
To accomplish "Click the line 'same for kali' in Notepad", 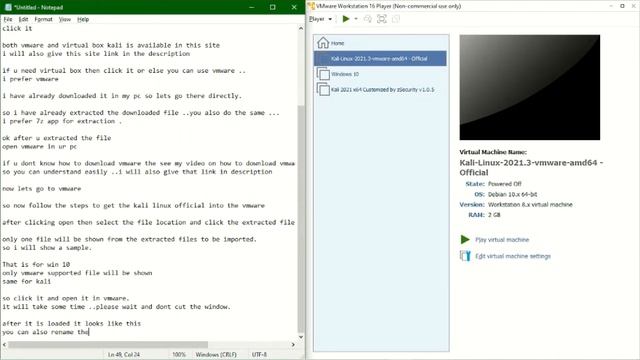I will pyautogui.click(x=27, y=281).
